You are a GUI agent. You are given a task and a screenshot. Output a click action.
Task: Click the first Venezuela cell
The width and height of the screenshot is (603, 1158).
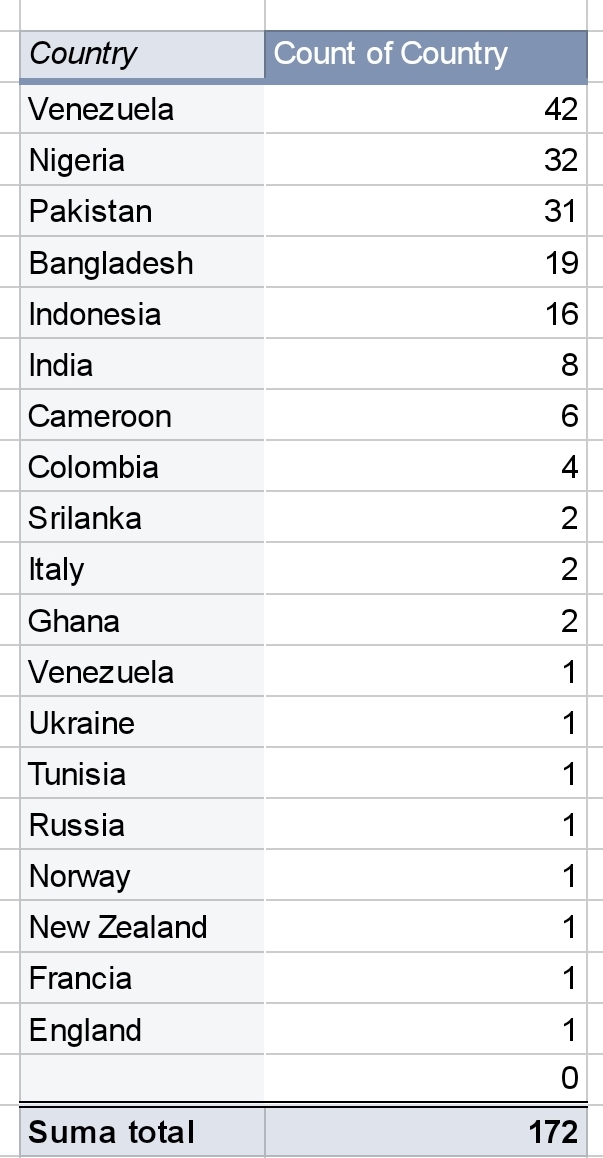pyautogui.click(x=142, y=109)
